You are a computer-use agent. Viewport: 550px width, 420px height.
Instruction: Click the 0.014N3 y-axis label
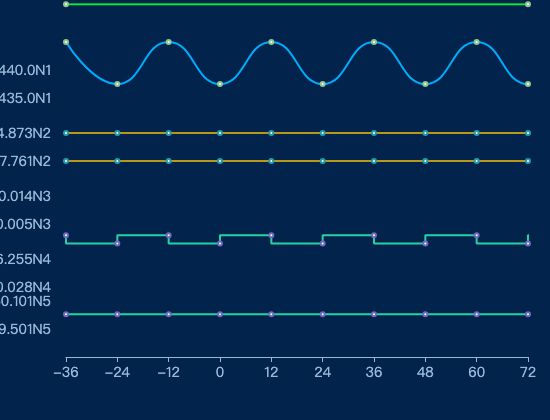pos(25,196)
